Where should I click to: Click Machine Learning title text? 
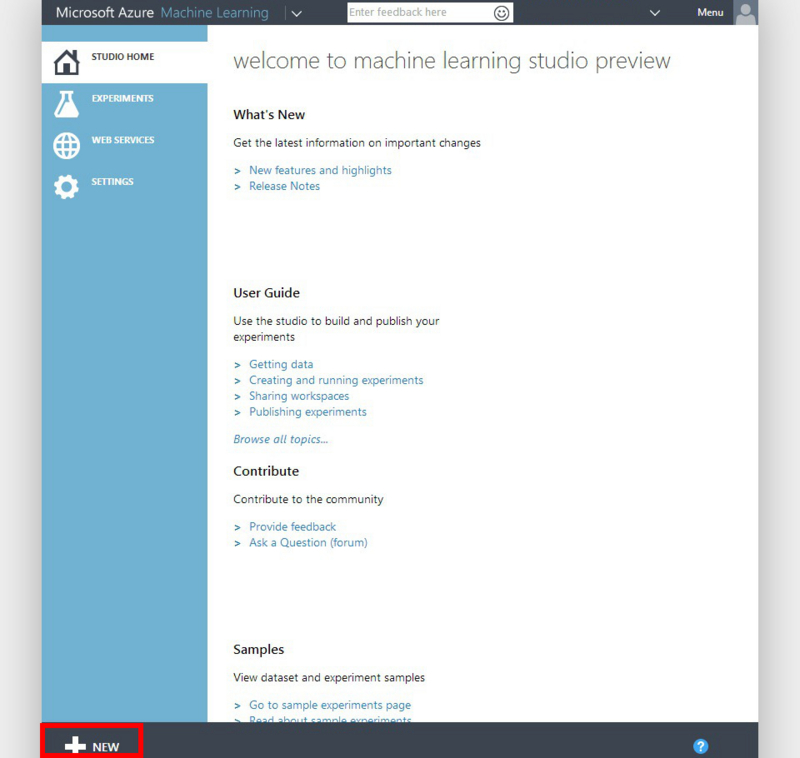[x=215, y=13]
